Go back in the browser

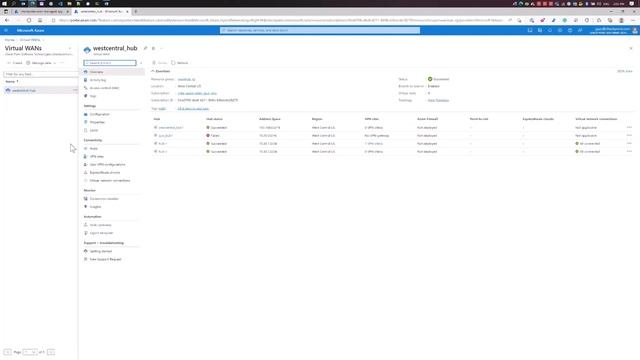pos(7,20)
